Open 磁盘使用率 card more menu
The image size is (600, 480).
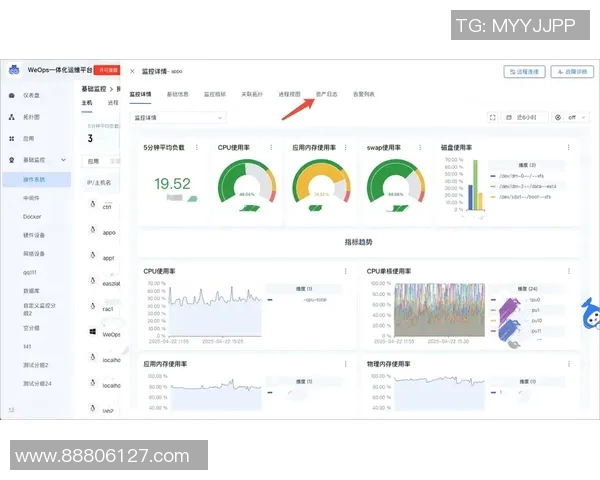[569, 147]
